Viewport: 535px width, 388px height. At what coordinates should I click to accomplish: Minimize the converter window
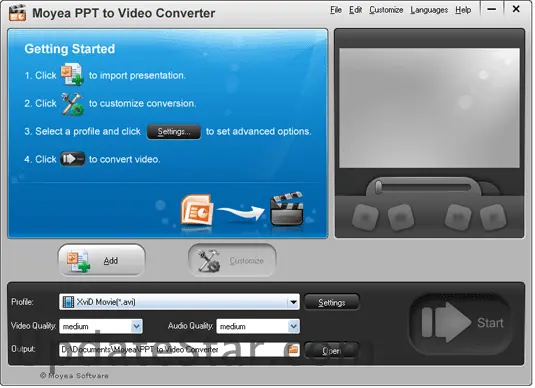click(492, 10)
